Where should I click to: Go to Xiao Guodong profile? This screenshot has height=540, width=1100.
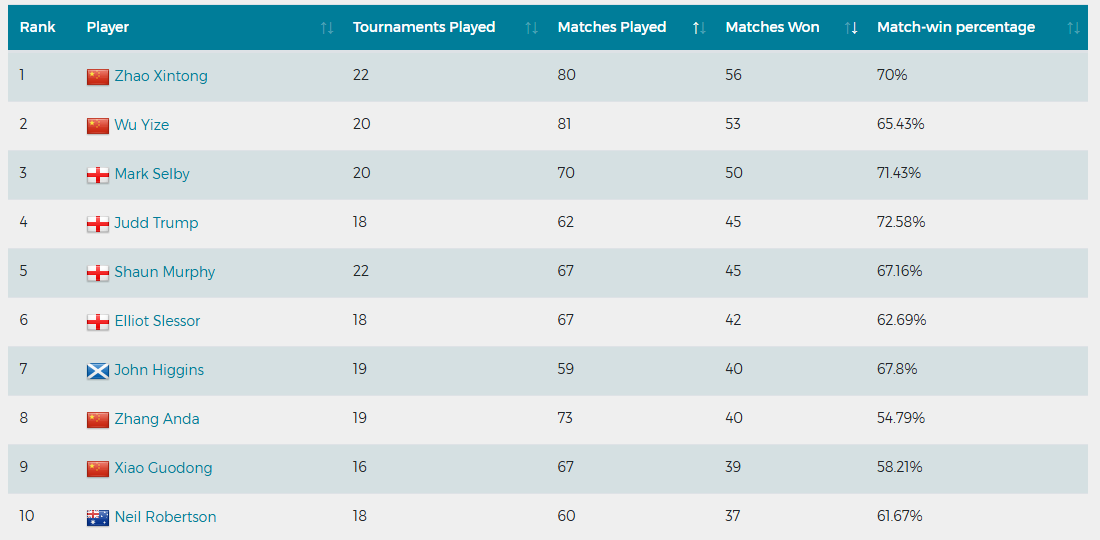point(163,468)
